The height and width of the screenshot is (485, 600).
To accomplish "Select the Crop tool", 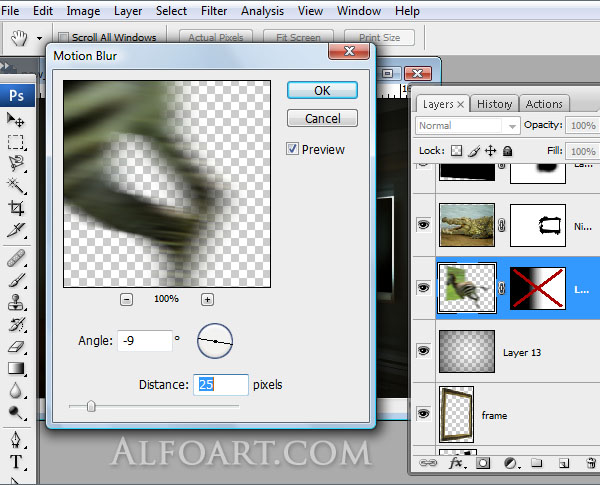I will (x=16, y=207).
